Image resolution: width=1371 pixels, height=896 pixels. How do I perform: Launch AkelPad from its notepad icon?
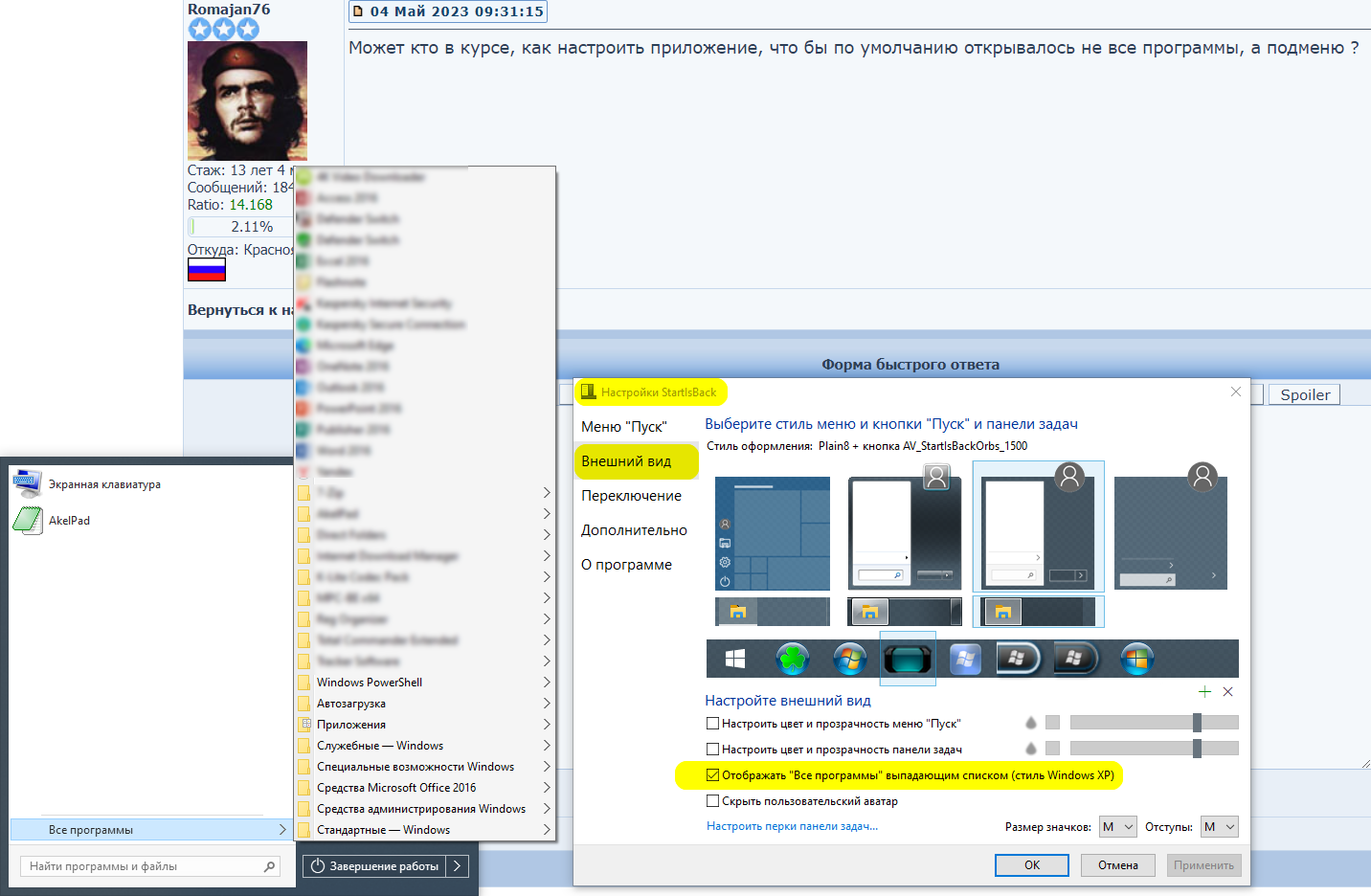click(27, 520)
